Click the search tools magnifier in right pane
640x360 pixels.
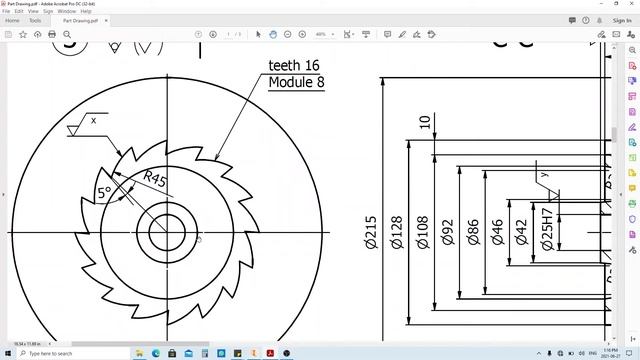pos(632,50)
